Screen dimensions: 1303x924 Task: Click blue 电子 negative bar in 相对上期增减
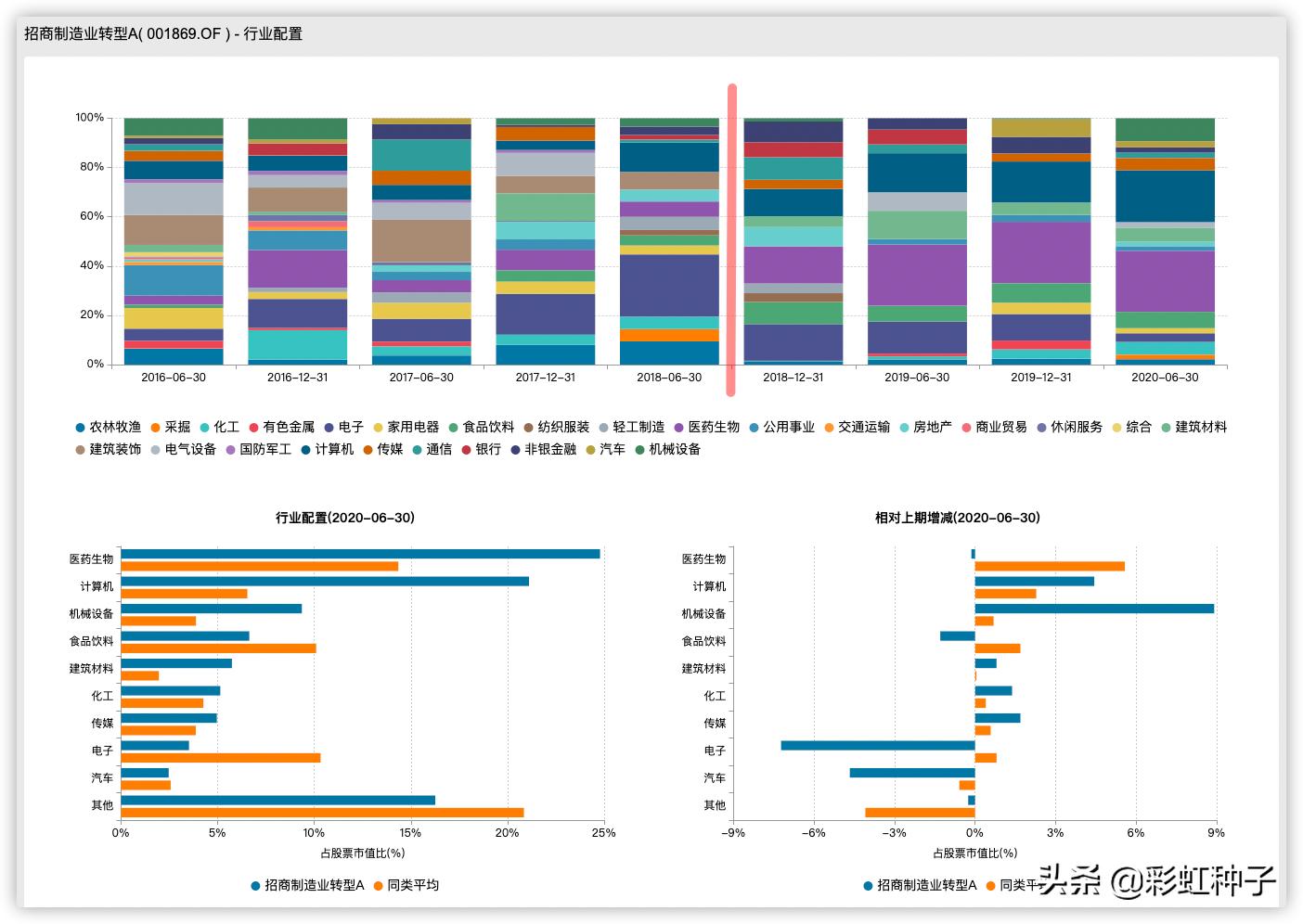click(878, 745)
